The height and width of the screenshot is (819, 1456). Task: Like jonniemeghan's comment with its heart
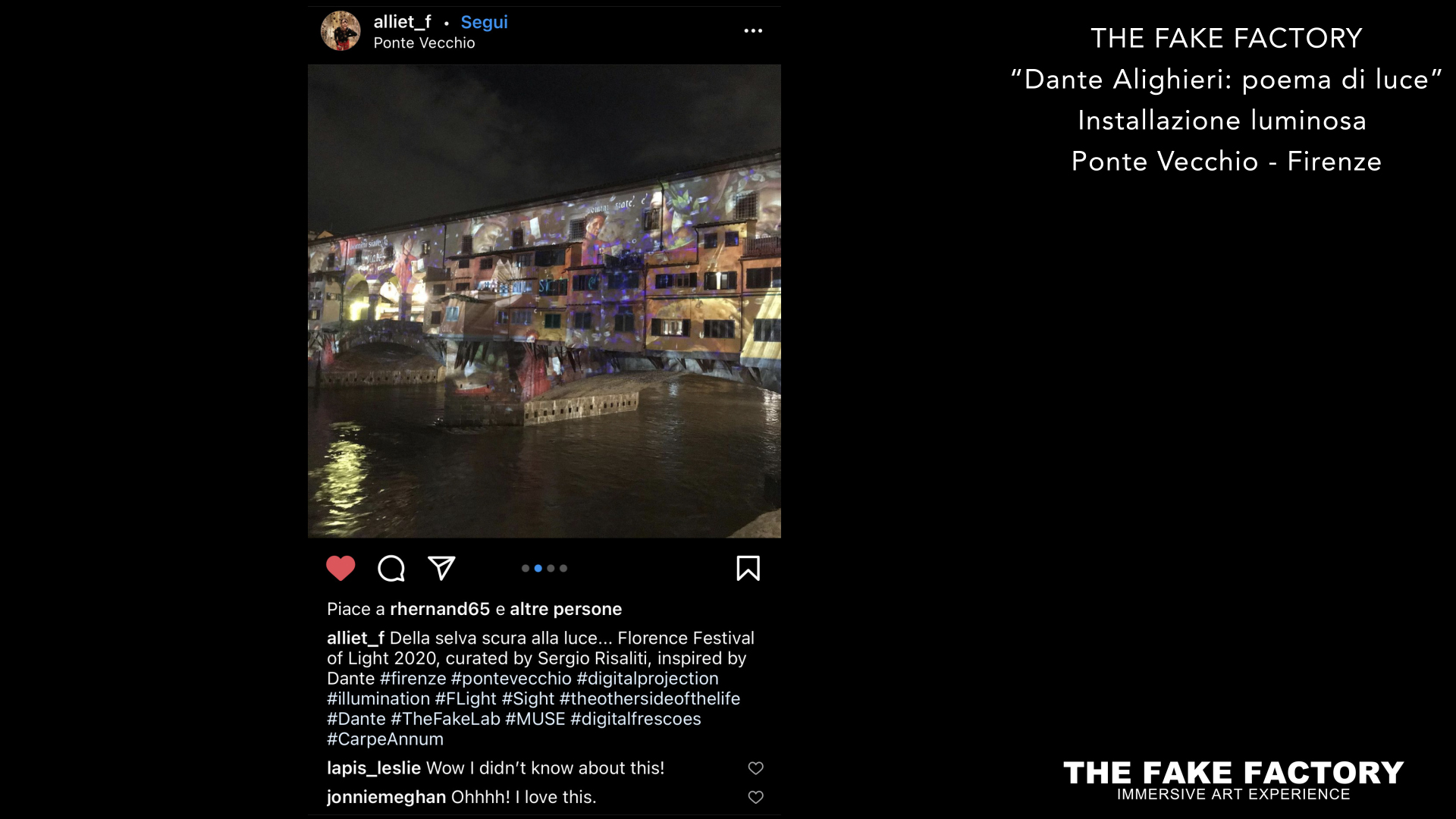coord(755,797)
